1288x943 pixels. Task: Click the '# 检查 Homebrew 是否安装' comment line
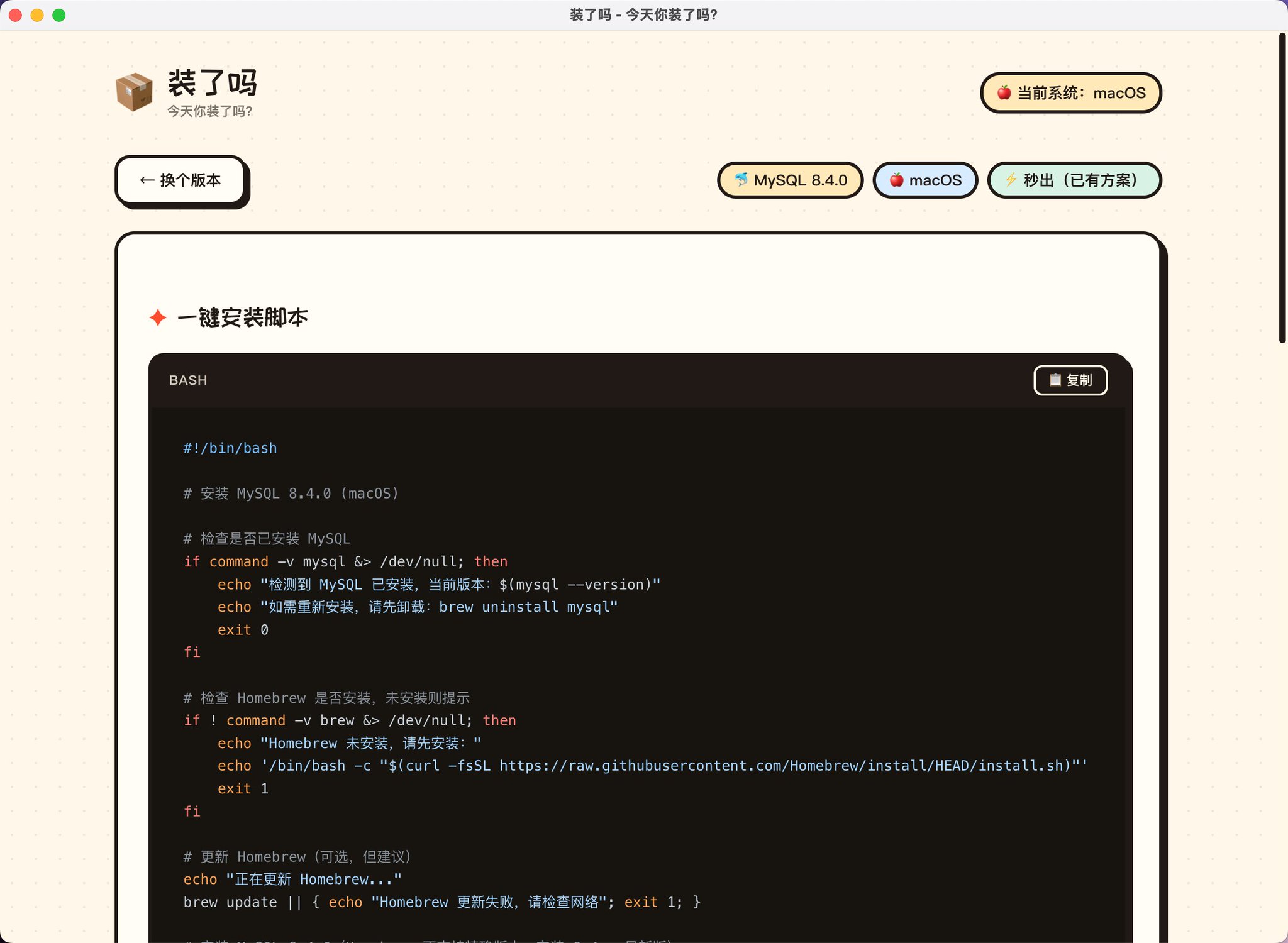pos(326,698)
